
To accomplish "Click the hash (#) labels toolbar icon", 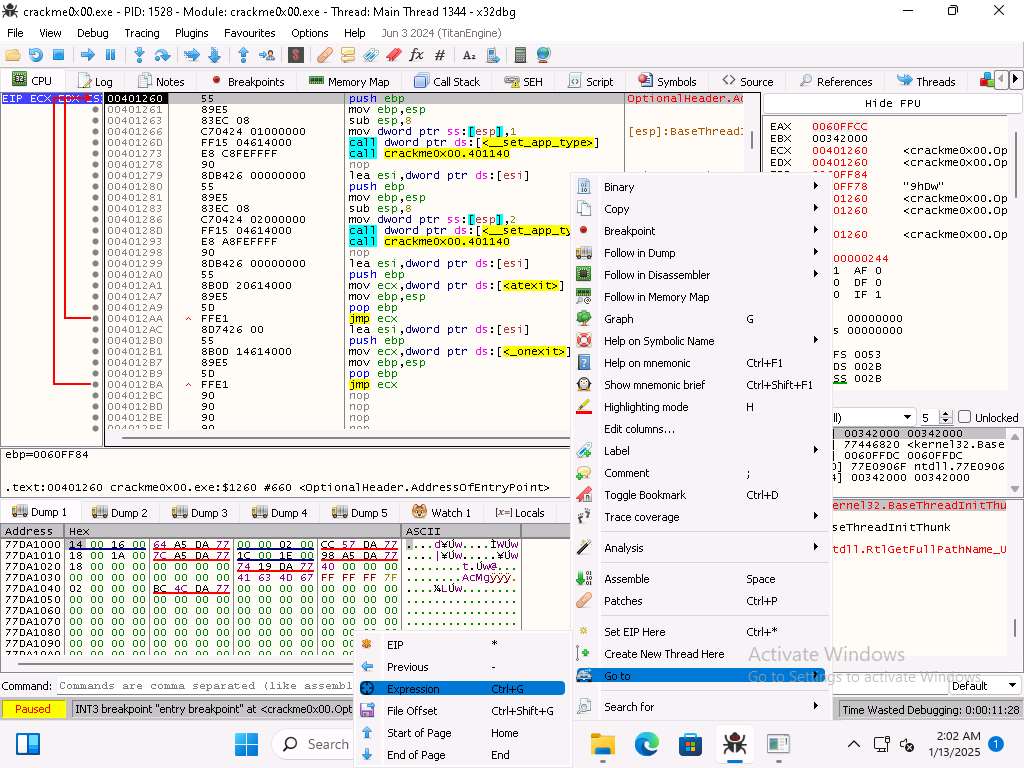I will point(439,55).
